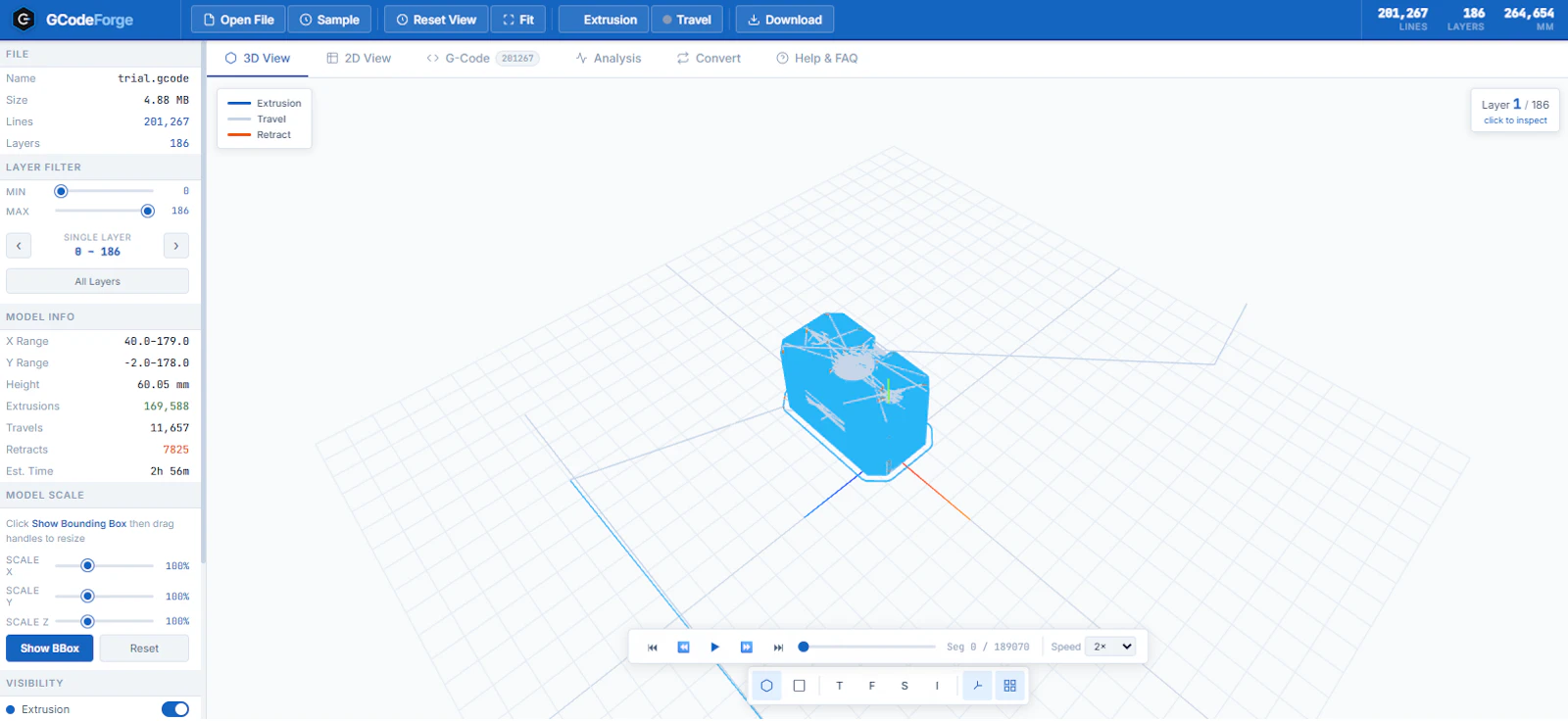The height and width of the screenshot is (721, 1568).
Task: Click the Retract legend entry
Action: [260, 135]
